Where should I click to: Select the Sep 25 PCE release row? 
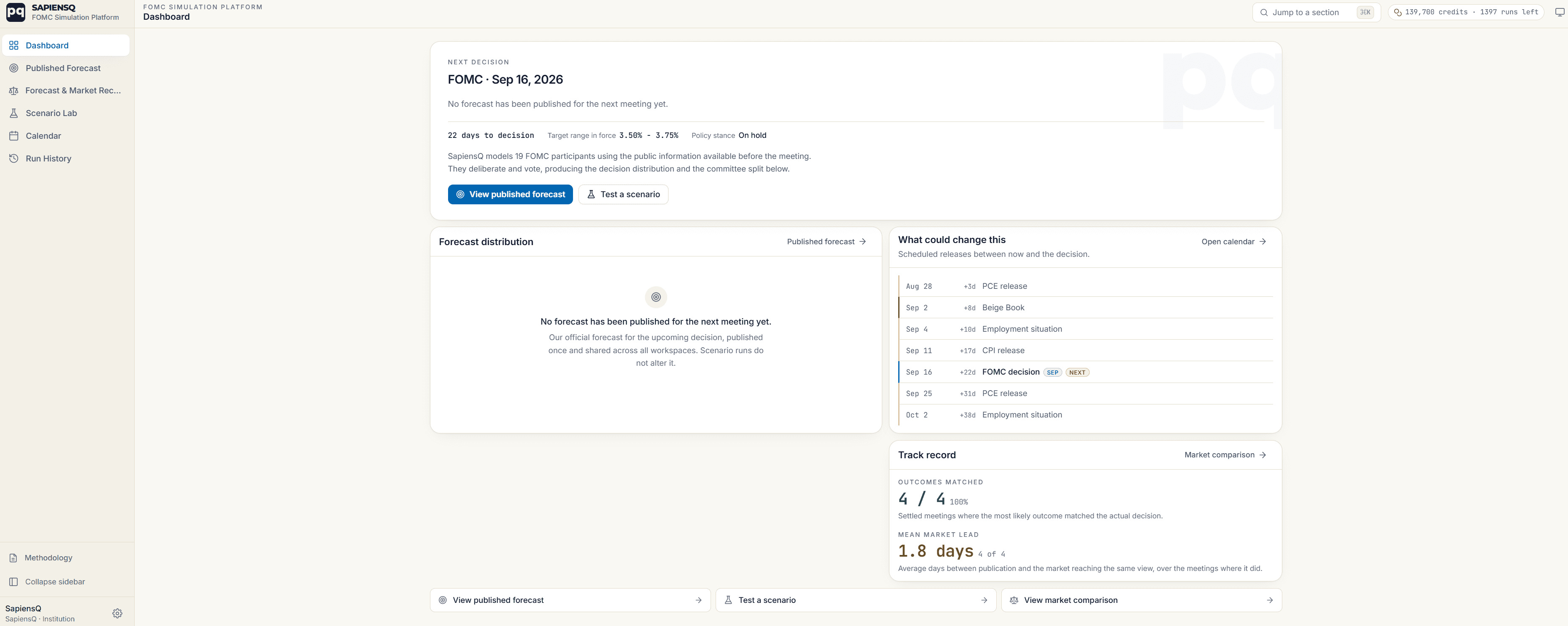[1086, 393]
